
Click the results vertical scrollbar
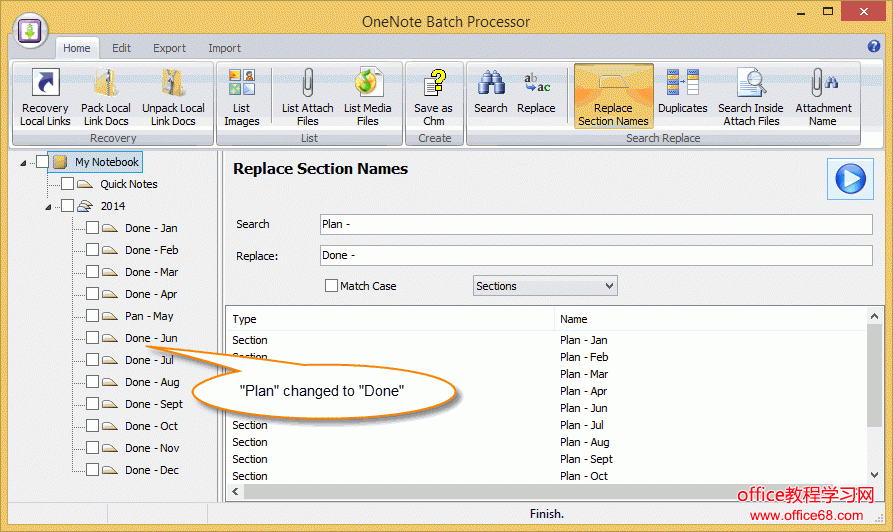click(x=875, y=400)
